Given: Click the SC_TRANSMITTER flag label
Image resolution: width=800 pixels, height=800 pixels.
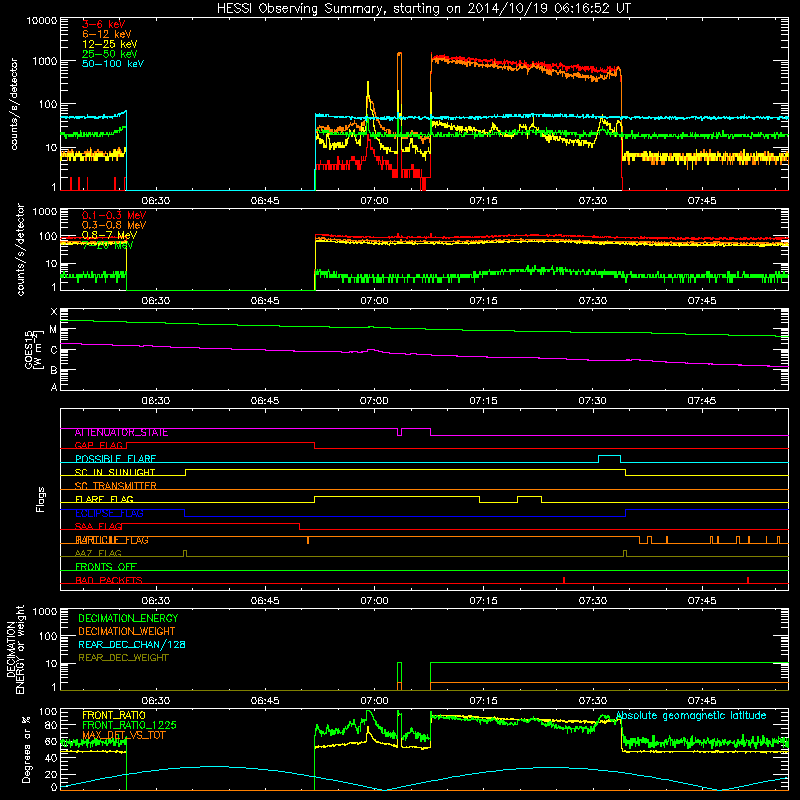Looking at the screenshot, I should pos(115,486).
